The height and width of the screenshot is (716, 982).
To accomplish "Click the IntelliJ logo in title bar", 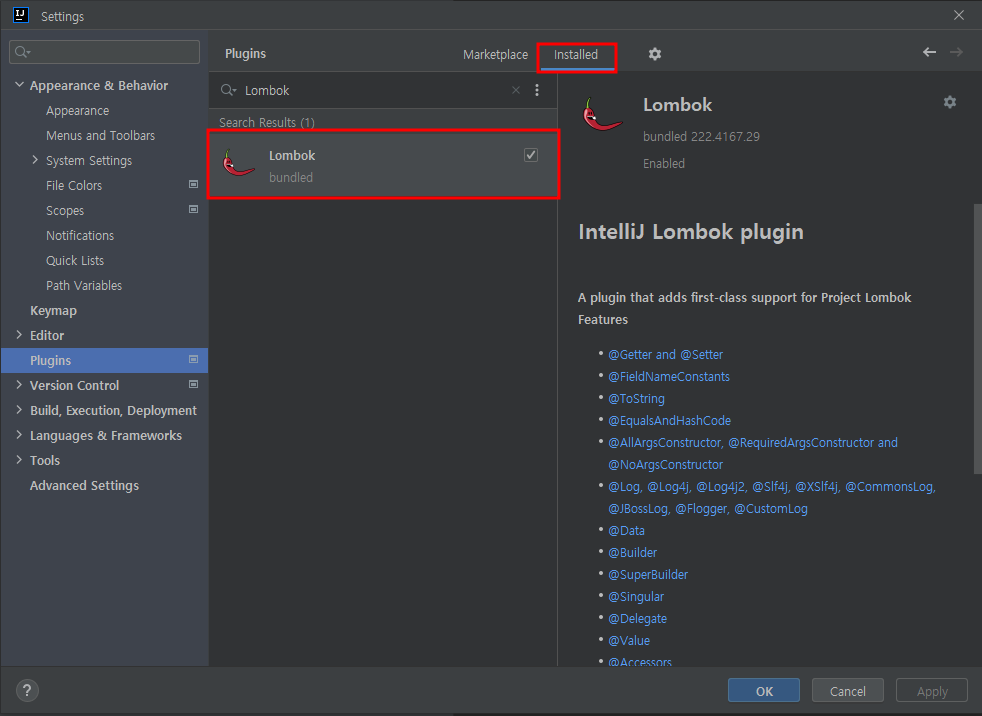I will coord(21,15).
